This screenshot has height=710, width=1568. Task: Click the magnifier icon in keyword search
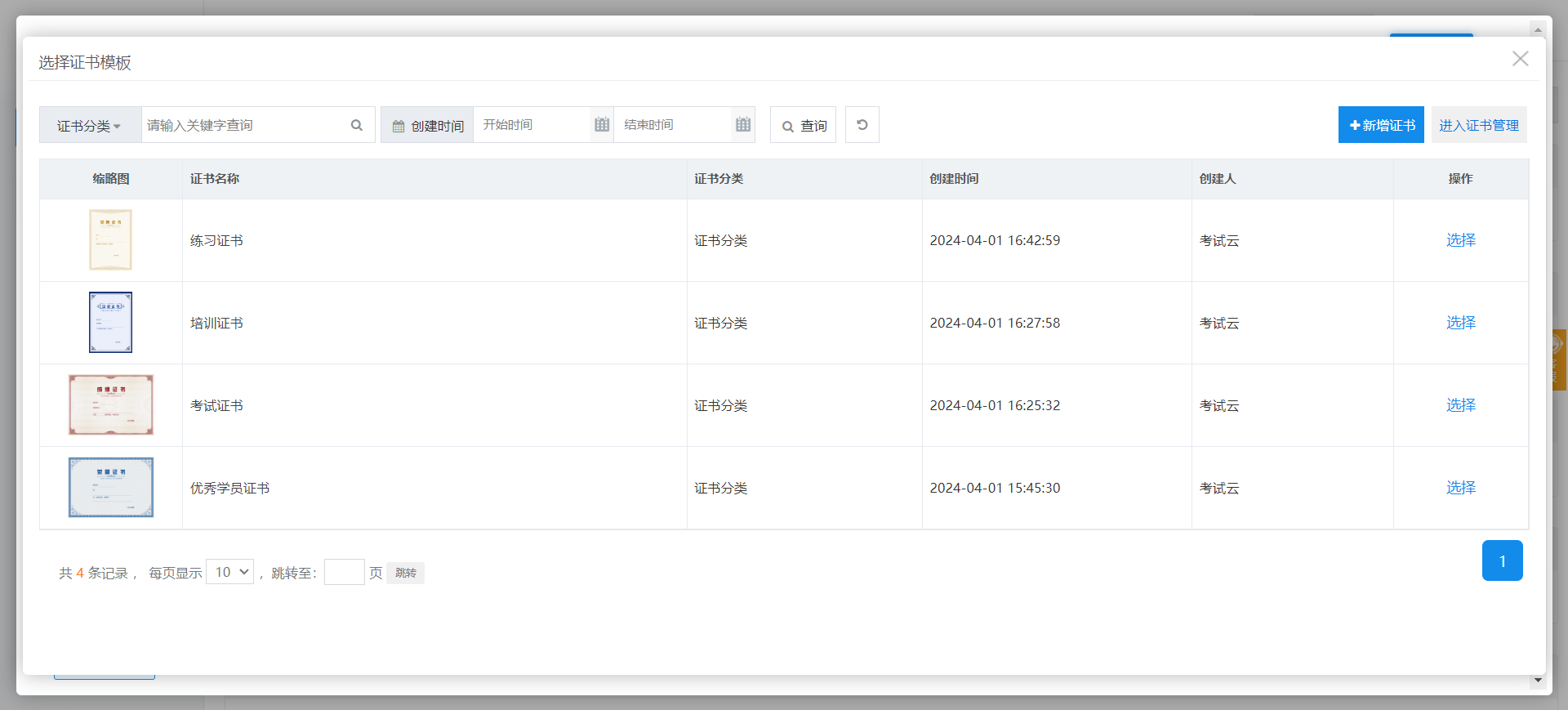tap(357, 125)
